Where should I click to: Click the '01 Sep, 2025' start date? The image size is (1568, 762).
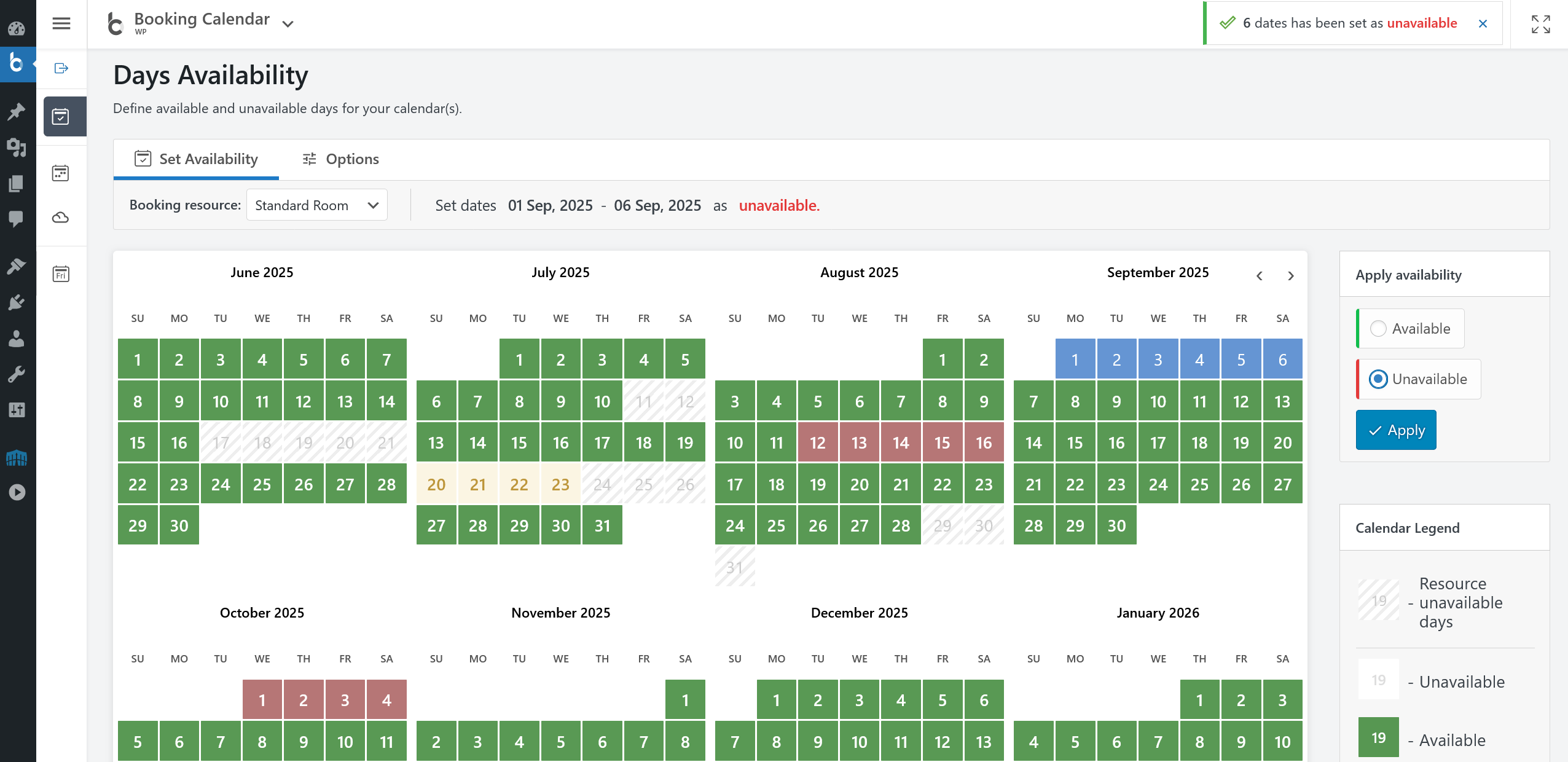(550, 205)
